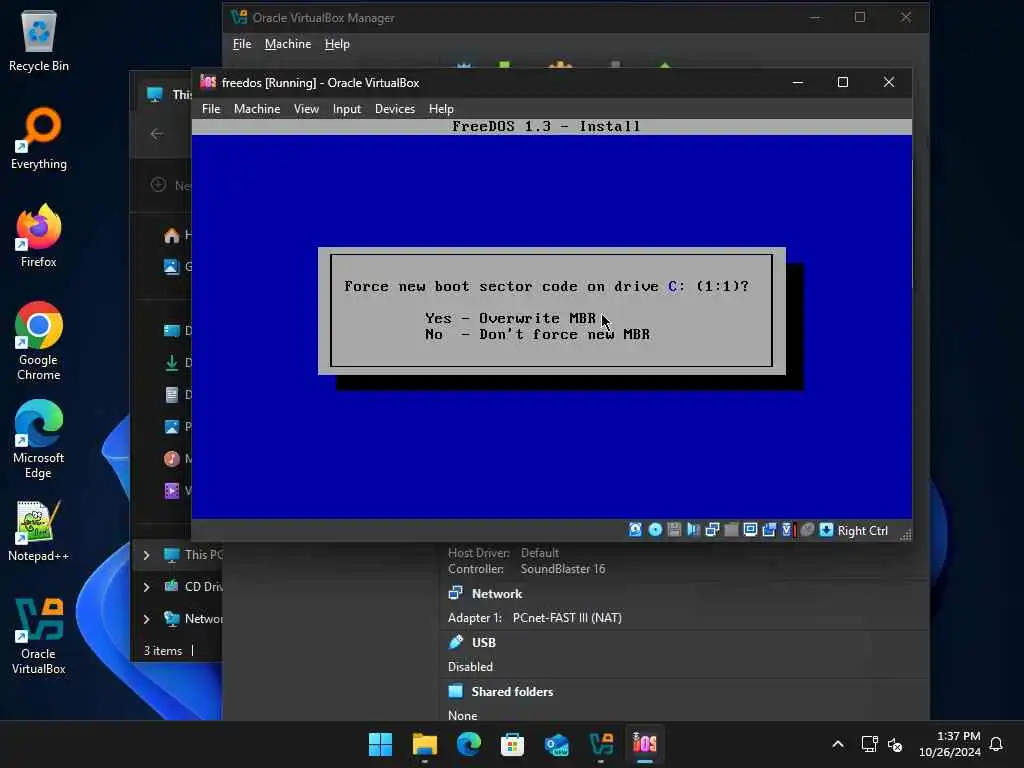Click Gallery icon in File Explorer sidebar

tap(171, 266)
